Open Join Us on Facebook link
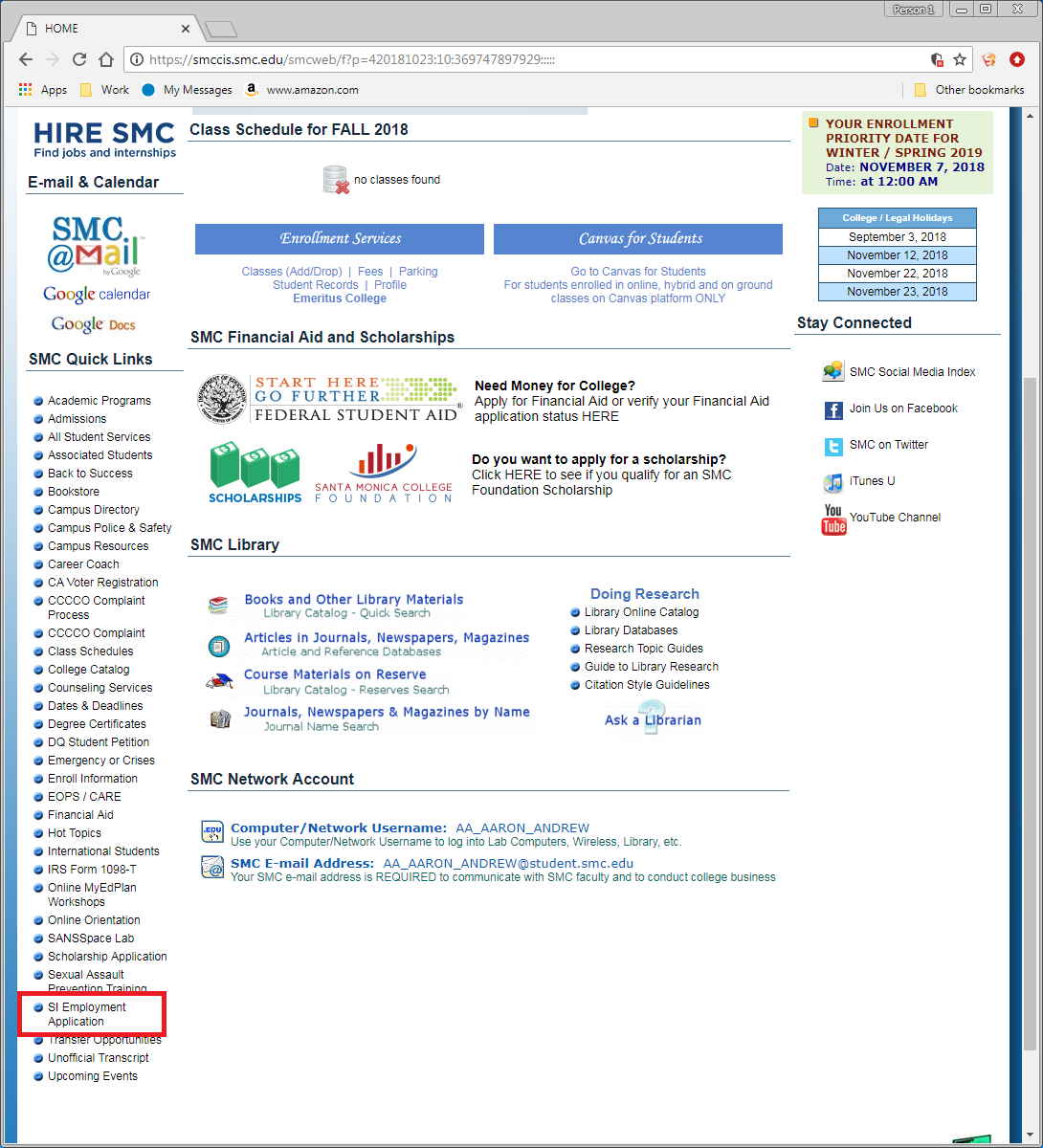This screenshot has width=1043, height=1148. [x=903, y=408]
